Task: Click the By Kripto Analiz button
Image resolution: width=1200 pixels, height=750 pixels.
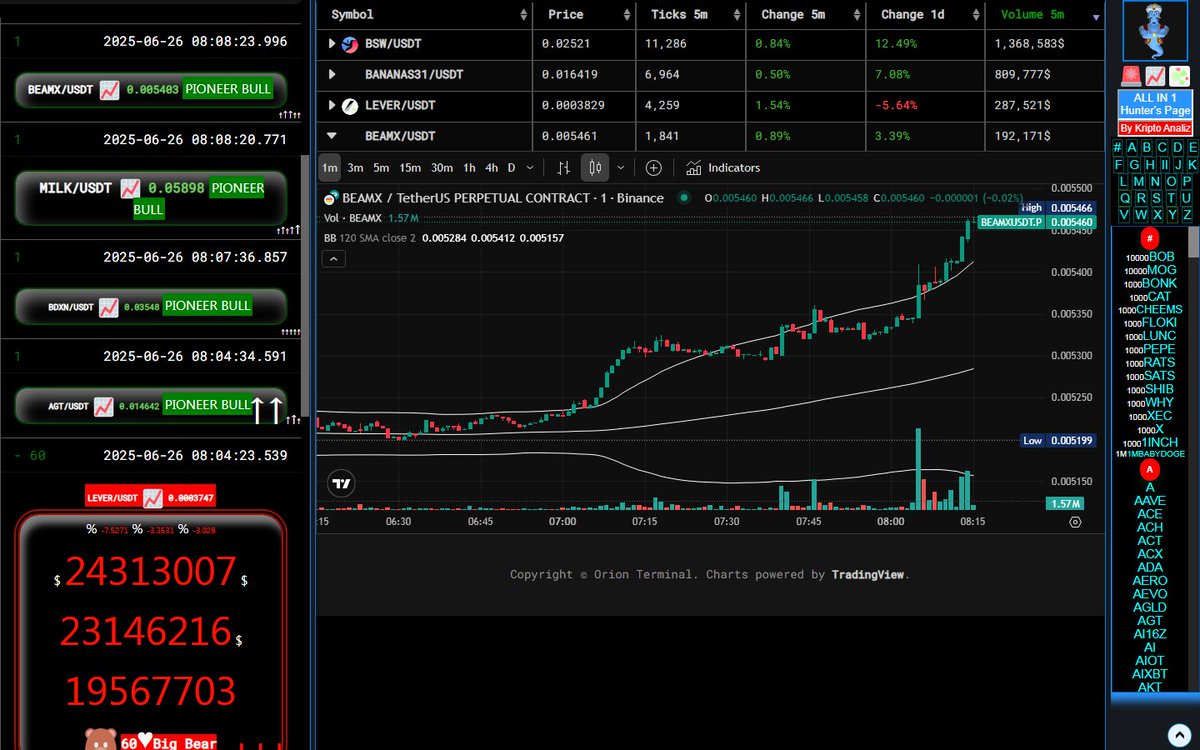Action: coord(1155,128)
